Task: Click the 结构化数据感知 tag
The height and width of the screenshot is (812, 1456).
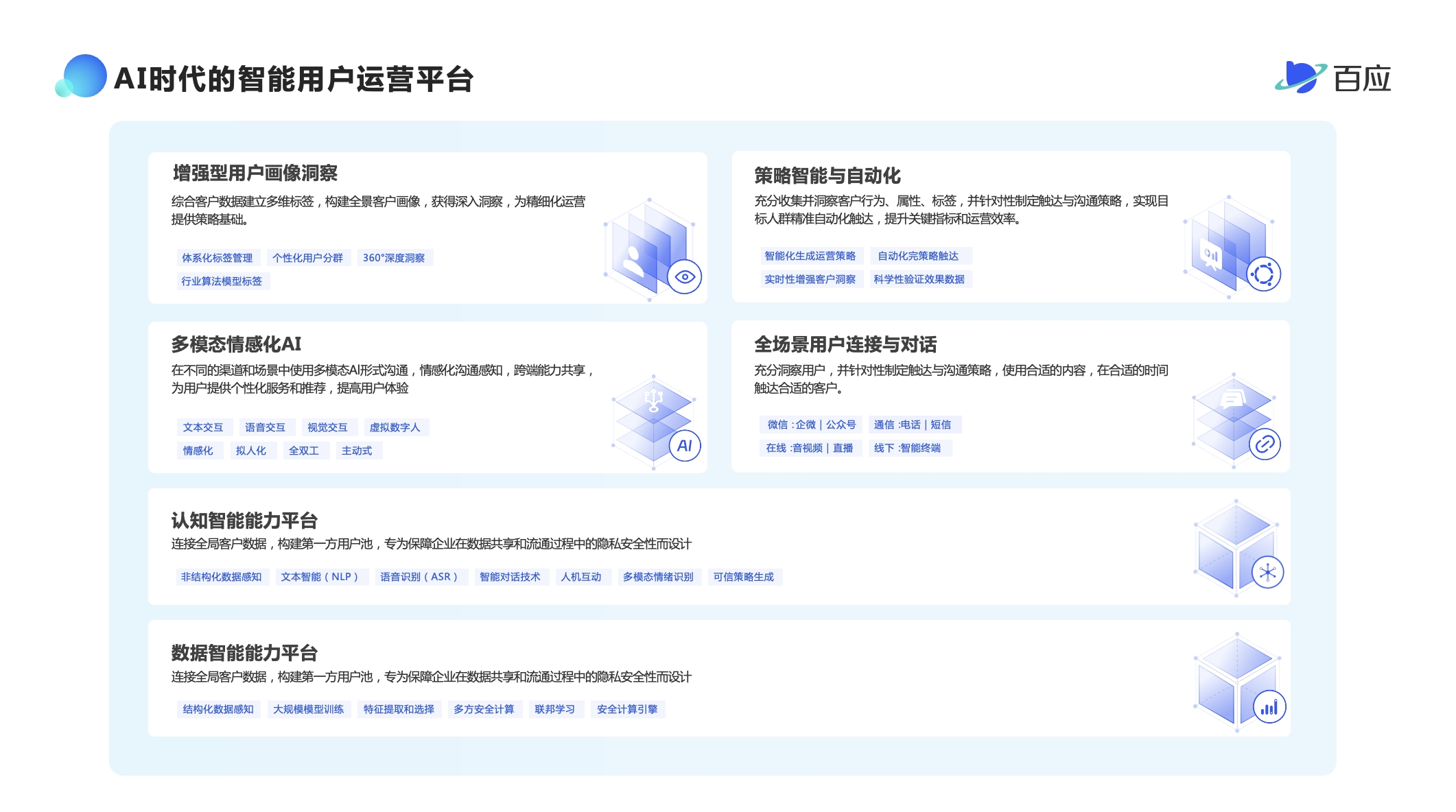Action: pos(218,709)
